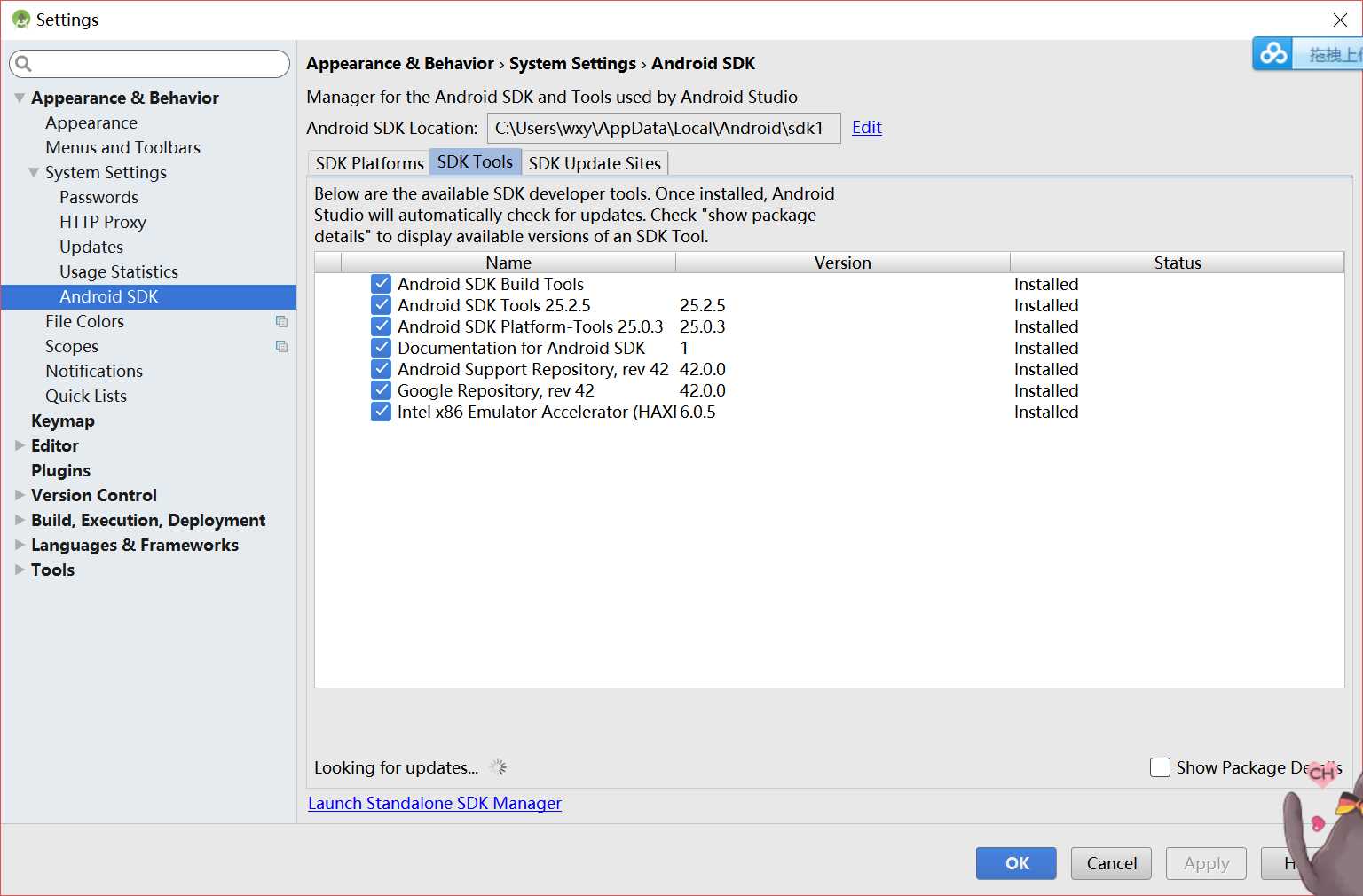
Task: Uncheck Android SDK Tools 25.2.5 checkbox
Action: coord(382,305)
